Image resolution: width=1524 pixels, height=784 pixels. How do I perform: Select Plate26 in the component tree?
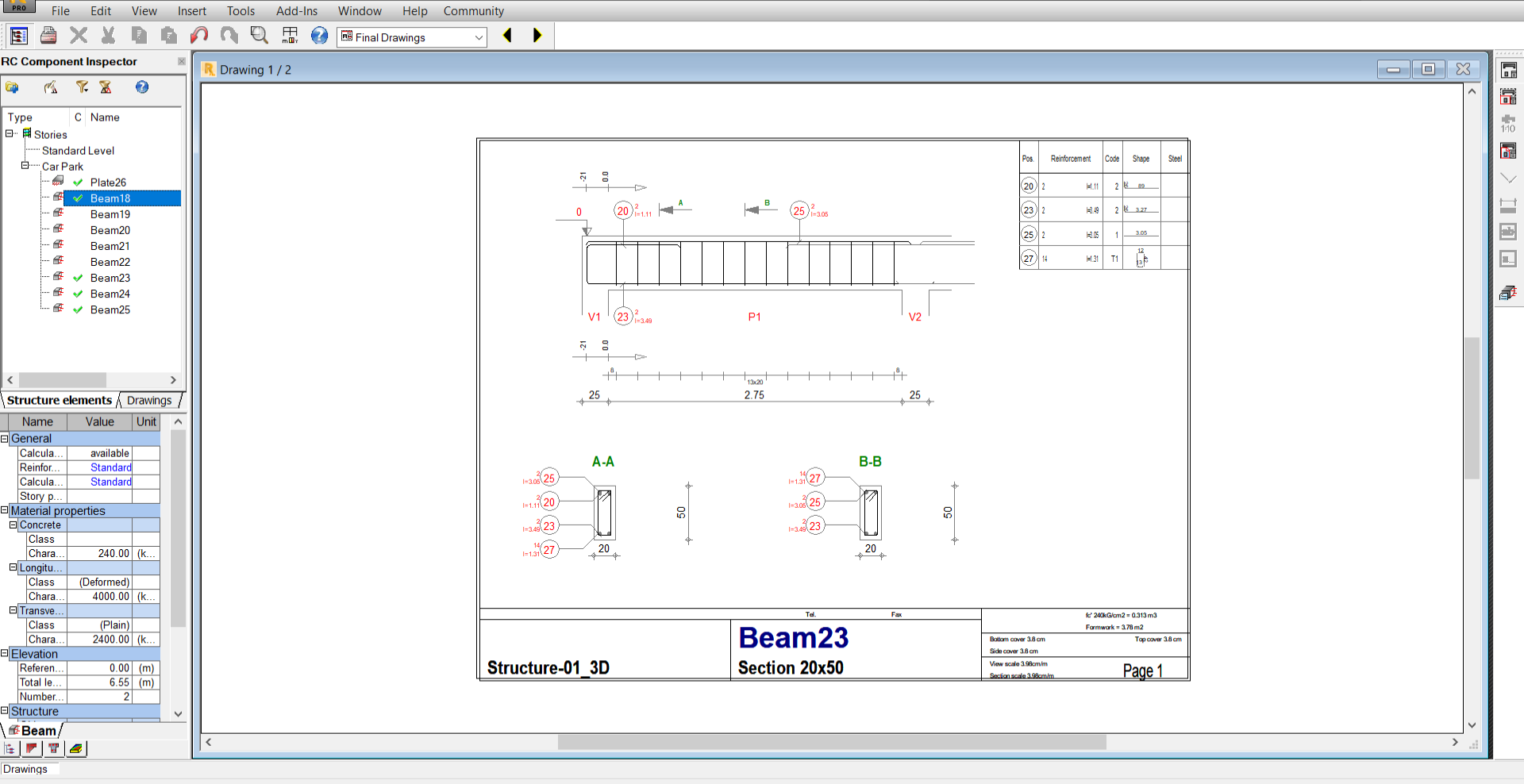tap(108, 183)
